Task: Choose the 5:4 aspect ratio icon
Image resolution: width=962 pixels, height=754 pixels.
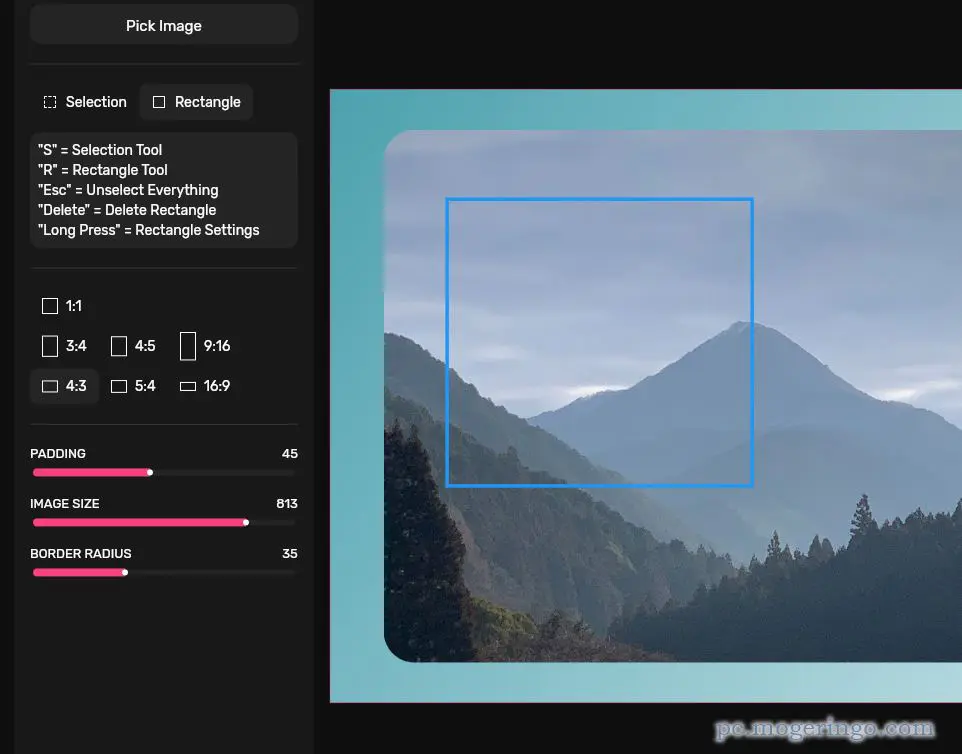Action: (118, 386)
